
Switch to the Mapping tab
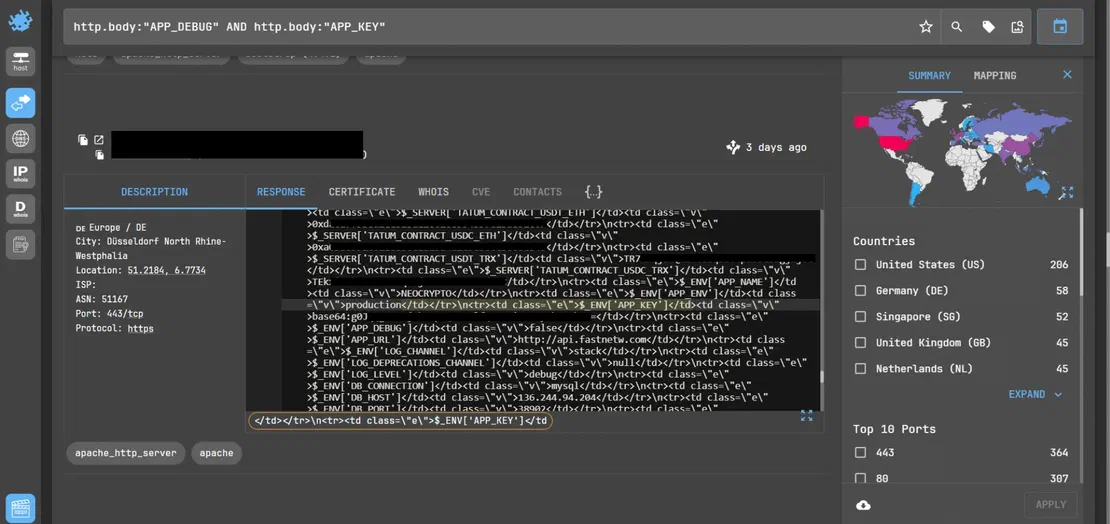(x=995, y=76)
